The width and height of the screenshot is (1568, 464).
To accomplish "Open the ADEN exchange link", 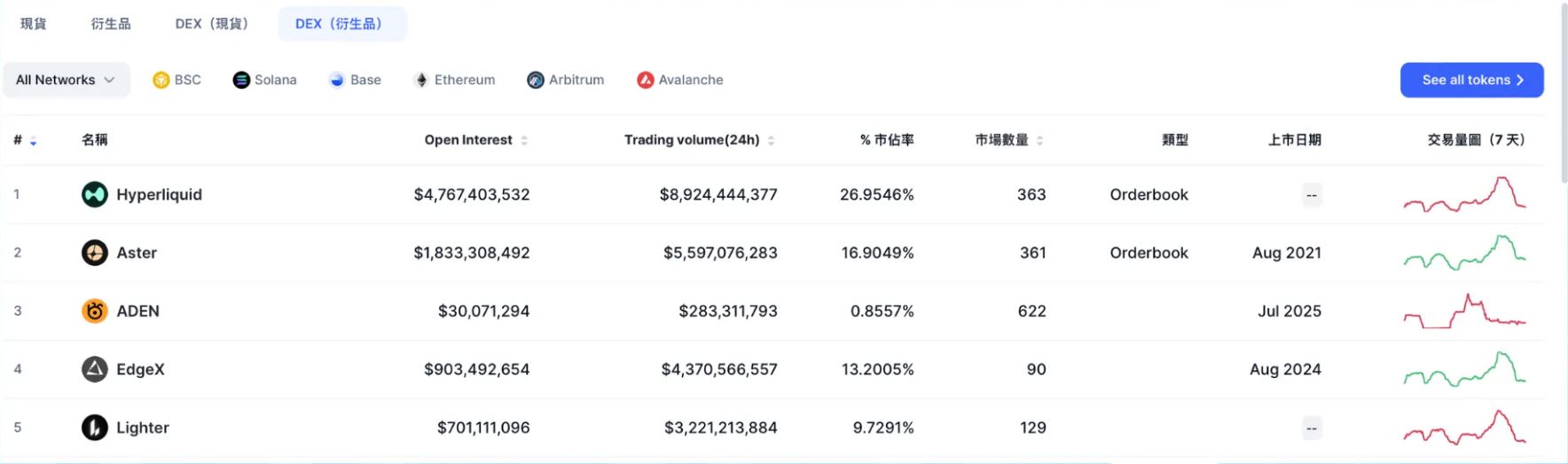I will (138, 311).
